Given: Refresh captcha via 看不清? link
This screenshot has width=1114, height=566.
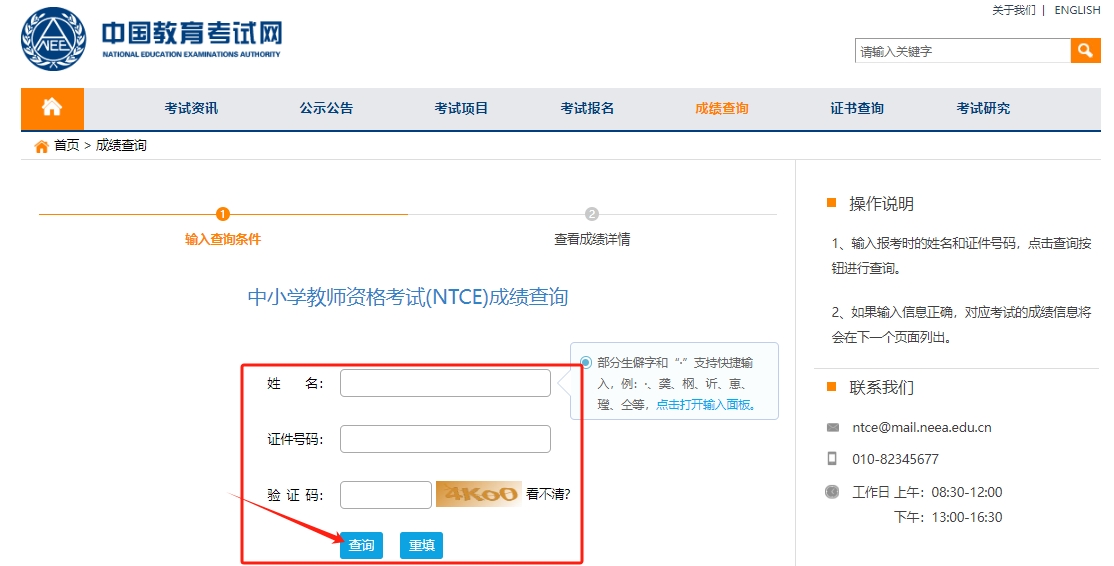Looking at the screenshot, I should [548, 494].
